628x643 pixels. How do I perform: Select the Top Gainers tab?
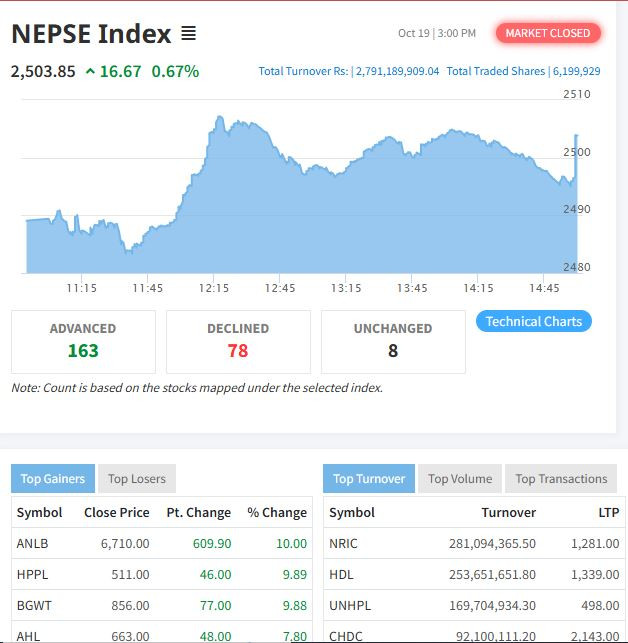52,478
